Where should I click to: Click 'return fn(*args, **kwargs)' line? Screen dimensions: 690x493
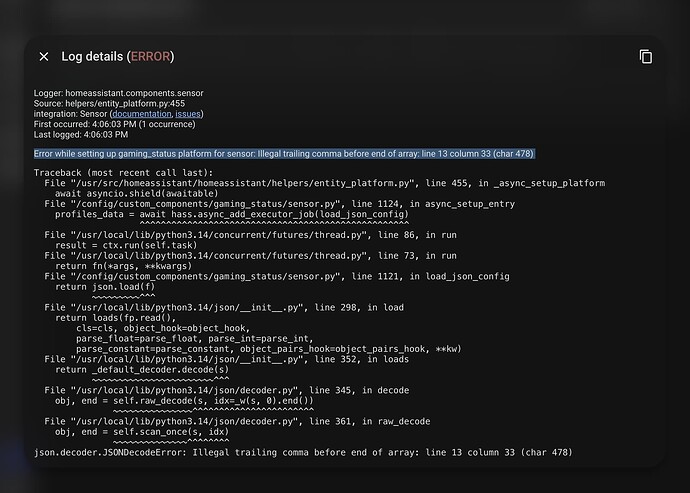[123, 266]
